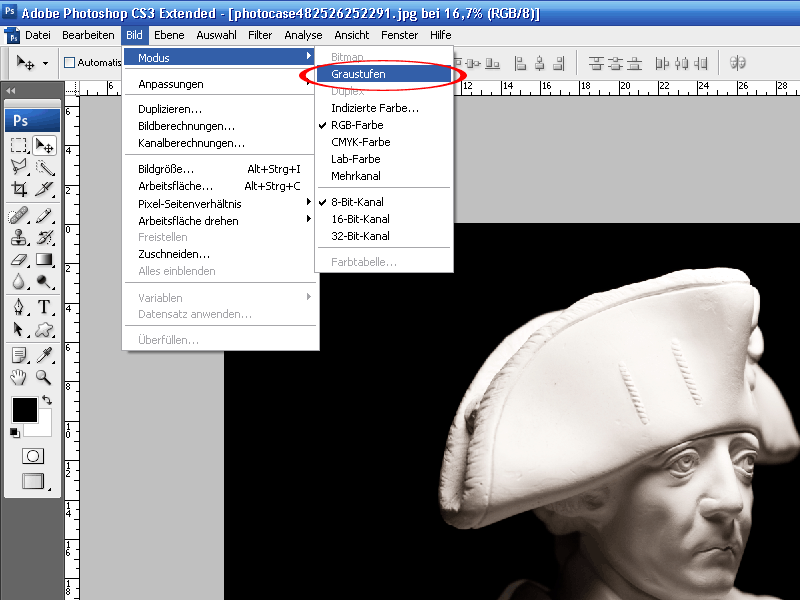
Task: Choose Graustufen from the Modus submenu
Action: pyautogui.click(x=359, y=74)
